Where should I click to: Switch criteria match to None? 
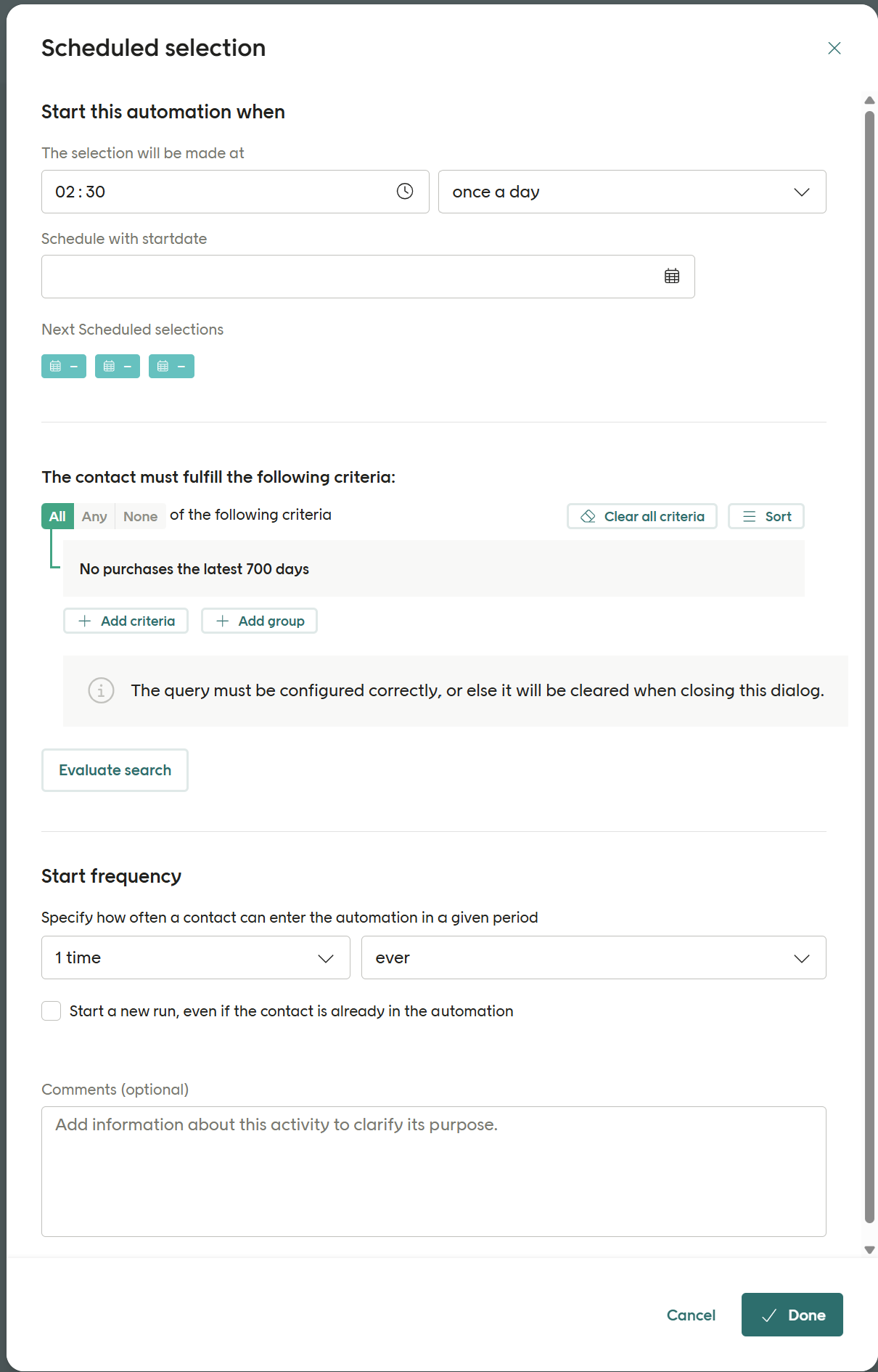pos(140,517)
